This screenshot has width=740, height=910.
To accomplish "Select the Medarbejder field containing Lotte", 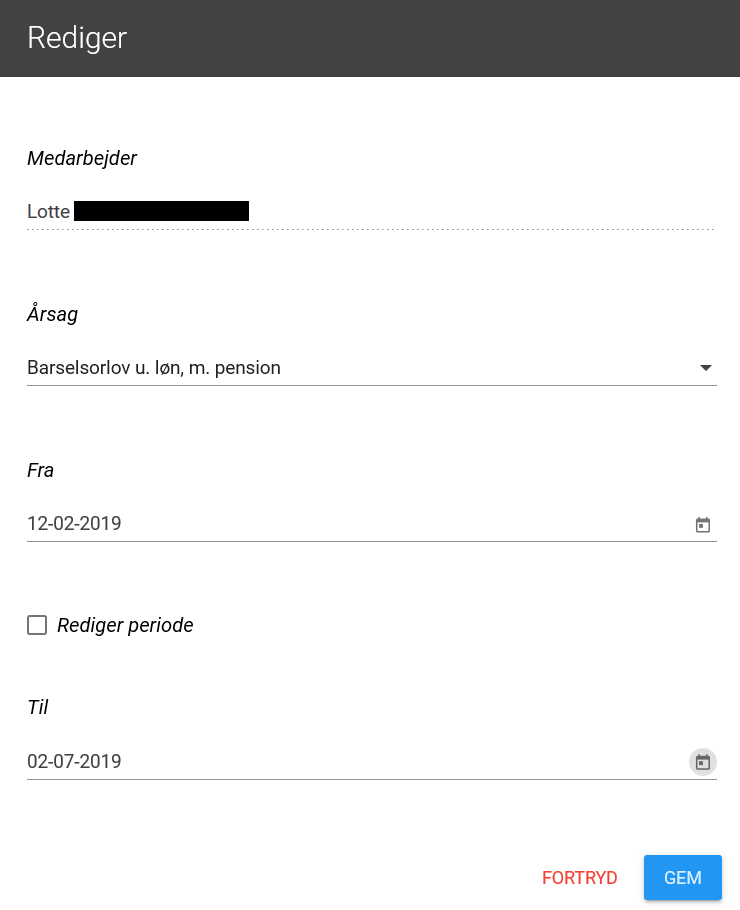I will click(x=371, y=211).
